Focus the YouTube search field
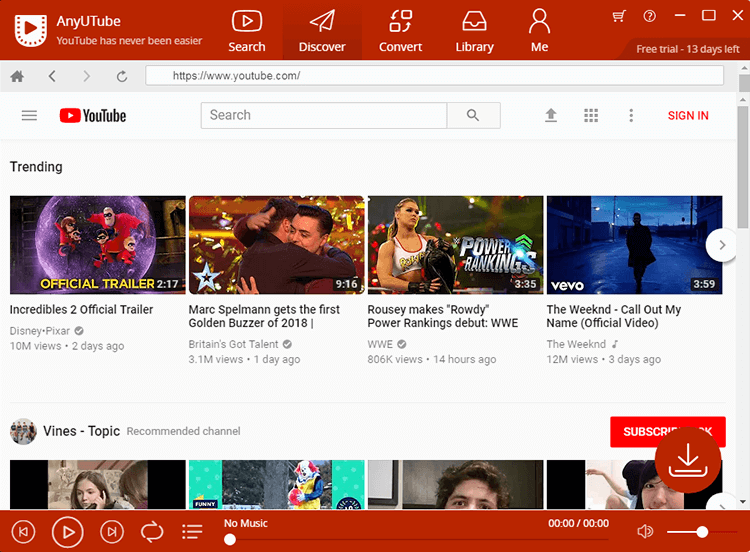The width and height of the screenshot is (750, 552). click(x=324, y=115)
